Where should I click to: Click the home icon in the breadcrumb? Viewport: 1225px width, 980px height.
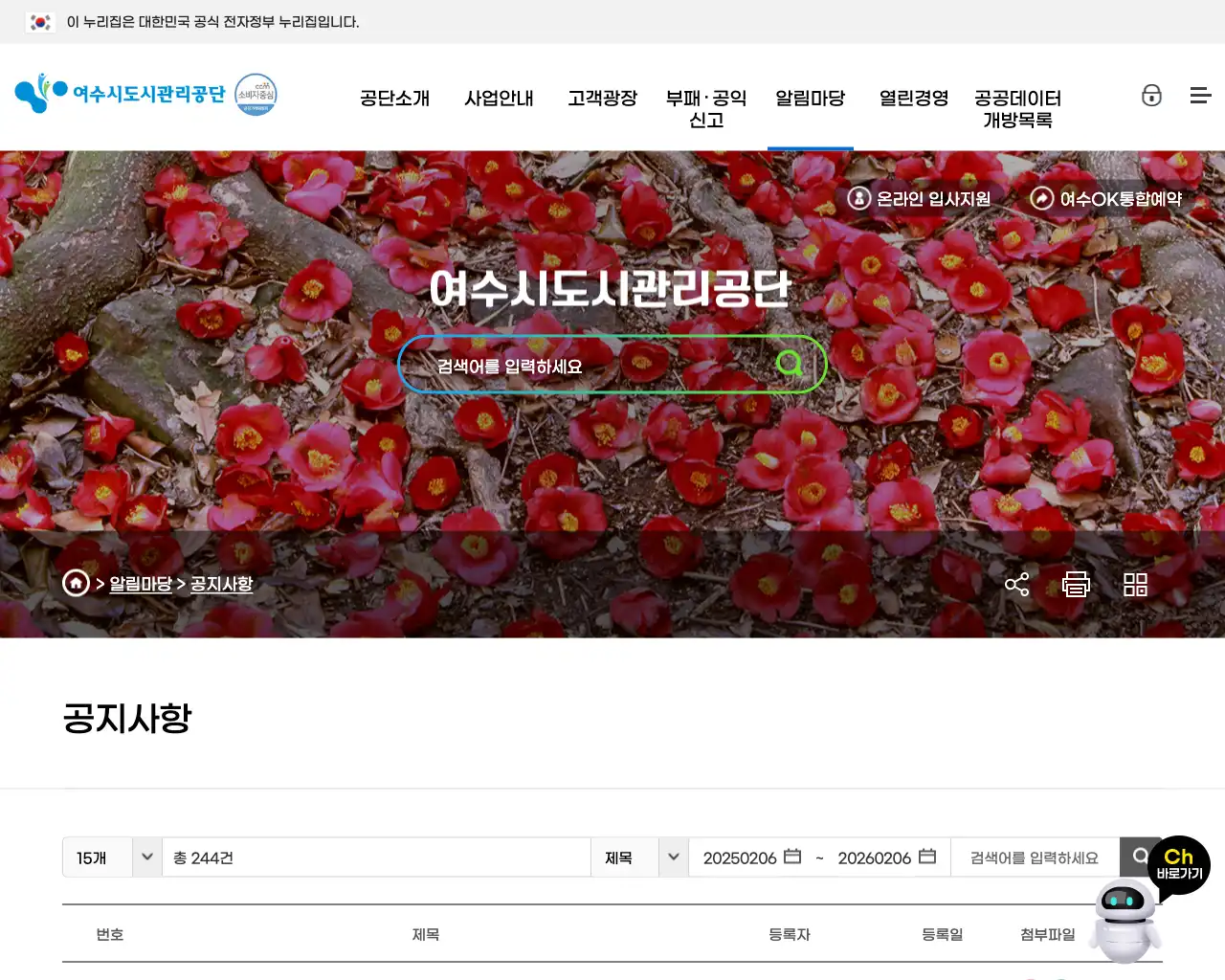pos(77,583)
